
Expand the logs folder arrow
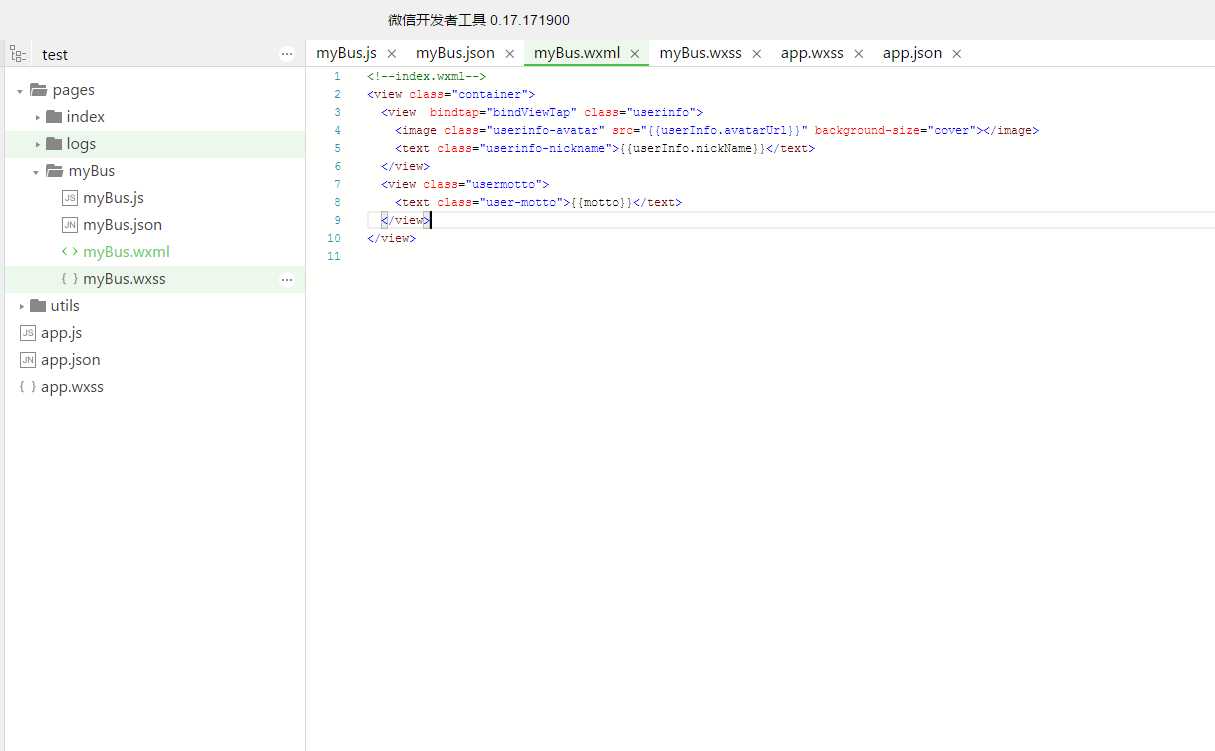pos(38,144)
